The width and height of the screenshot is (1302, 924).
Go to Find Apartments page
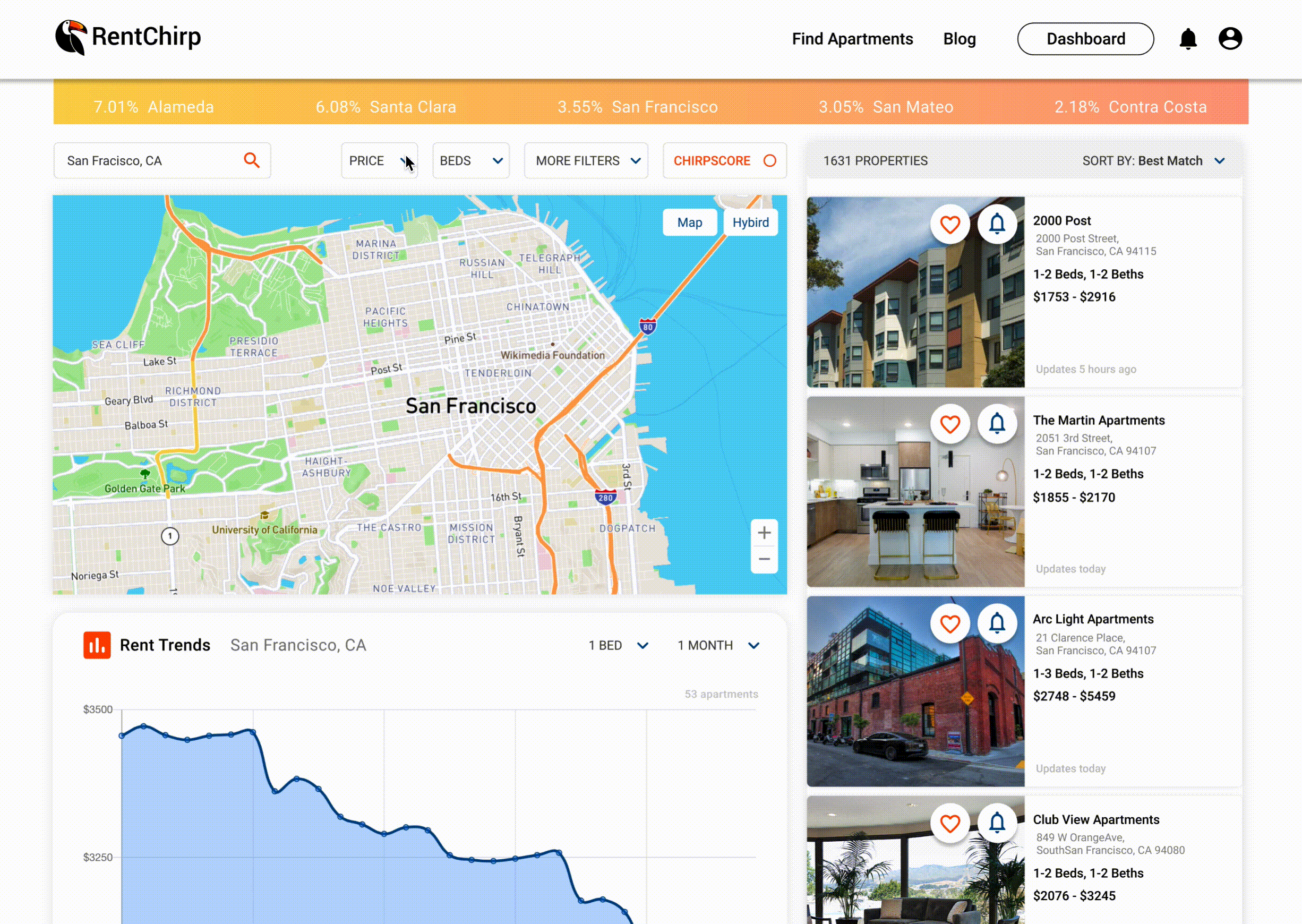(x=852, y=39)
